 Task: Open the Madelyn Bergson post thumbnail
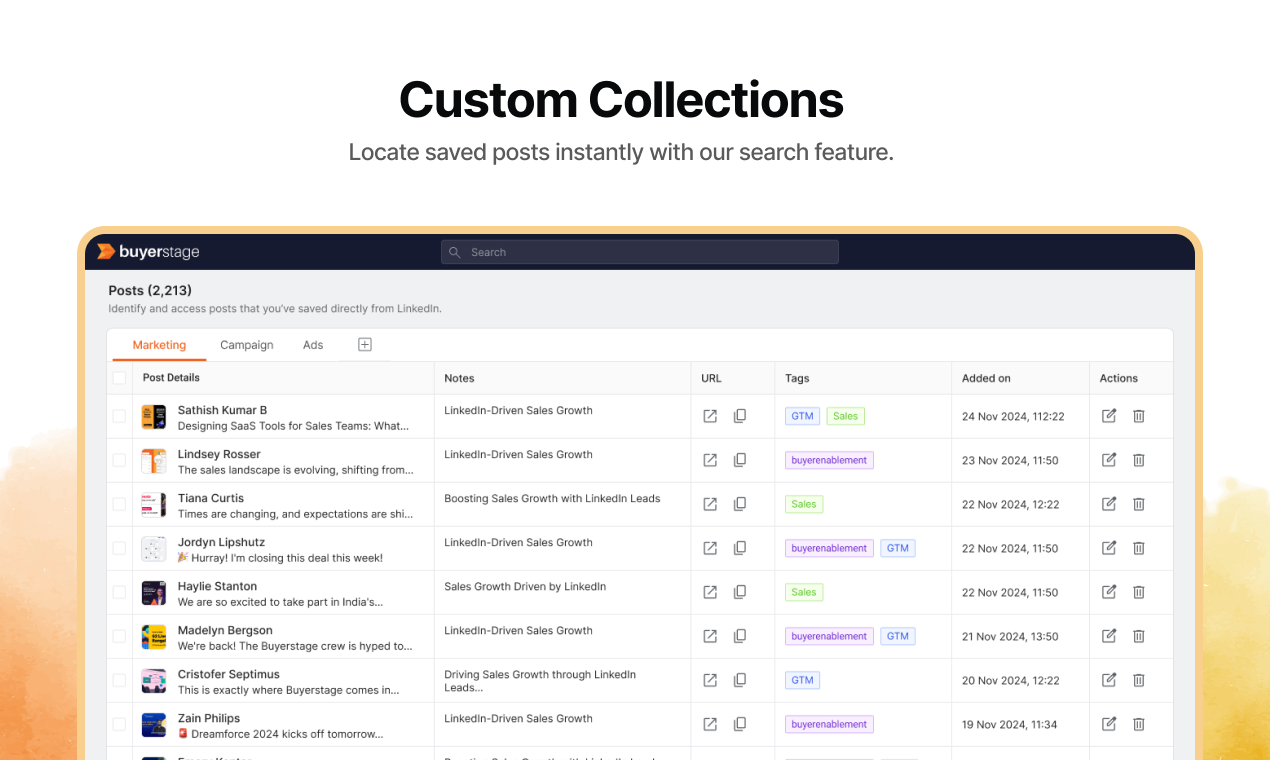(154, 637)
